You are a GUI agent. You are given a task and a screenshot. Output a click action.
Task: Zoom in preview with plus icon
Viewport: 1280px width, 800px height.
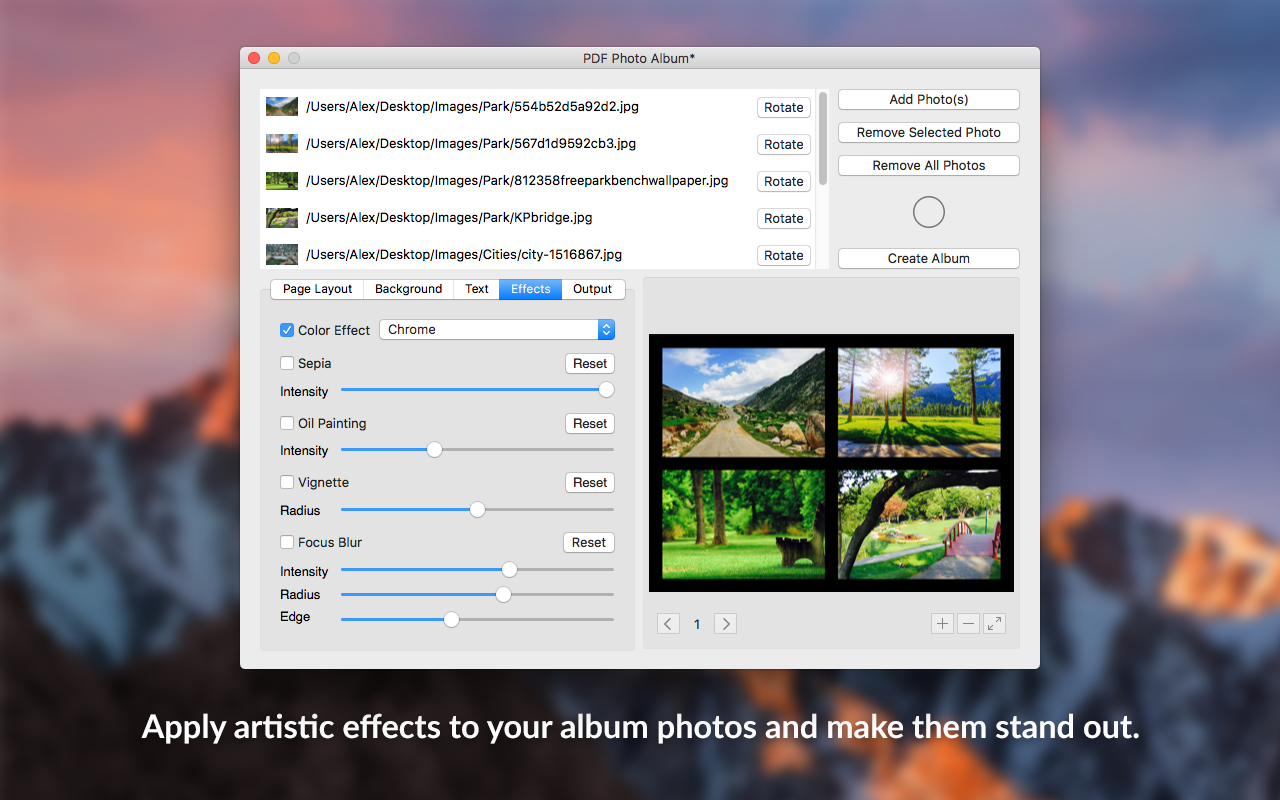pos(942,624)
